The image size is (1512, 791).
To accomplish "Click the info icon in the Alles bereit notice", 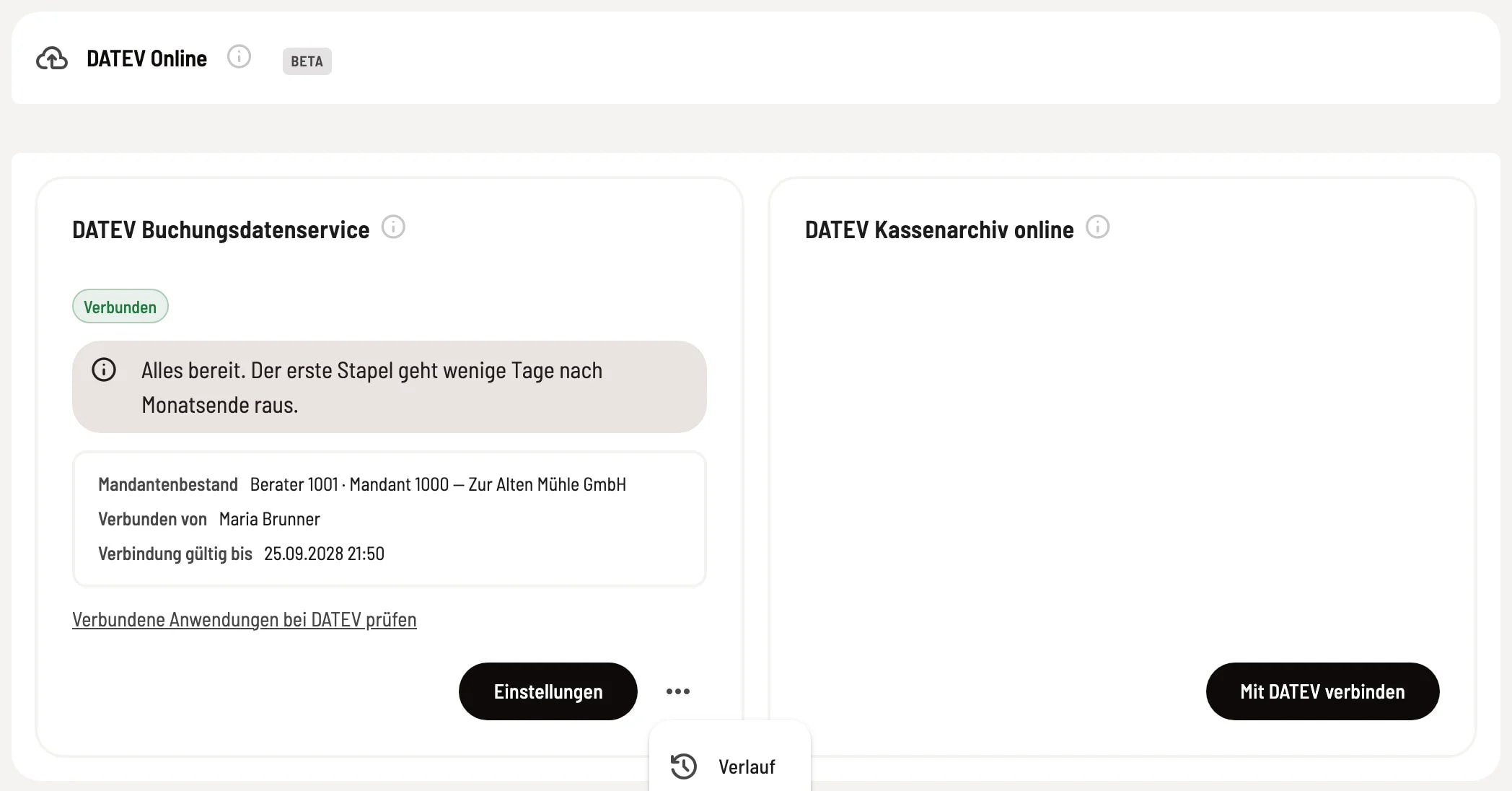I will point(104,370).
